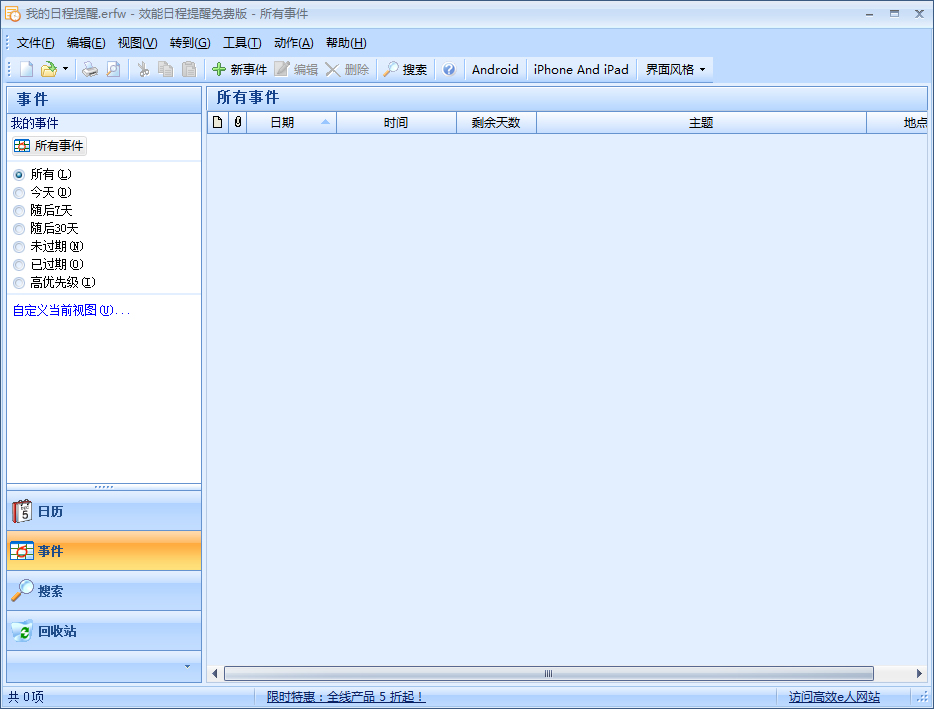934x709 pixels.
Task: Click the iPhone And iPad button
Action: click(581, 70)
